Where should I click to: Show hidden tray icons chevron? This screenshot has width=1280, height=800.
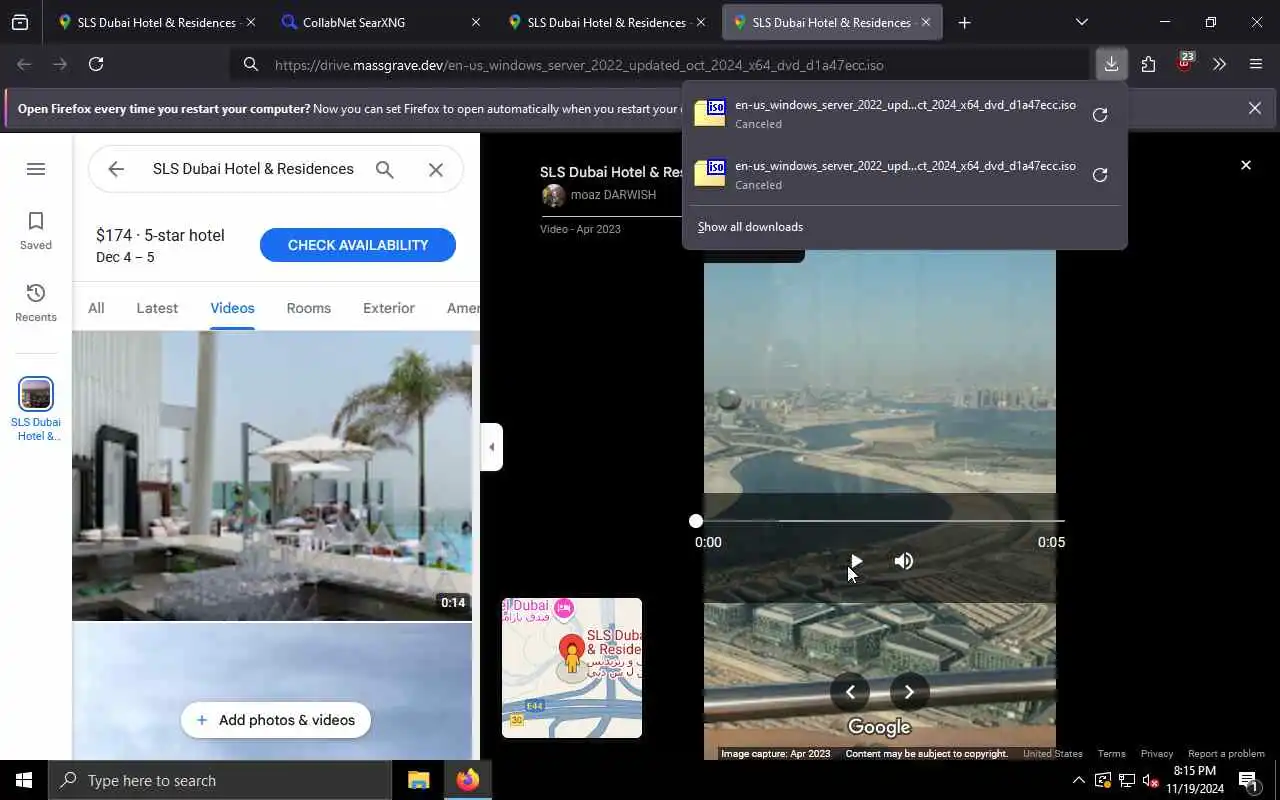coord(1078,780)
